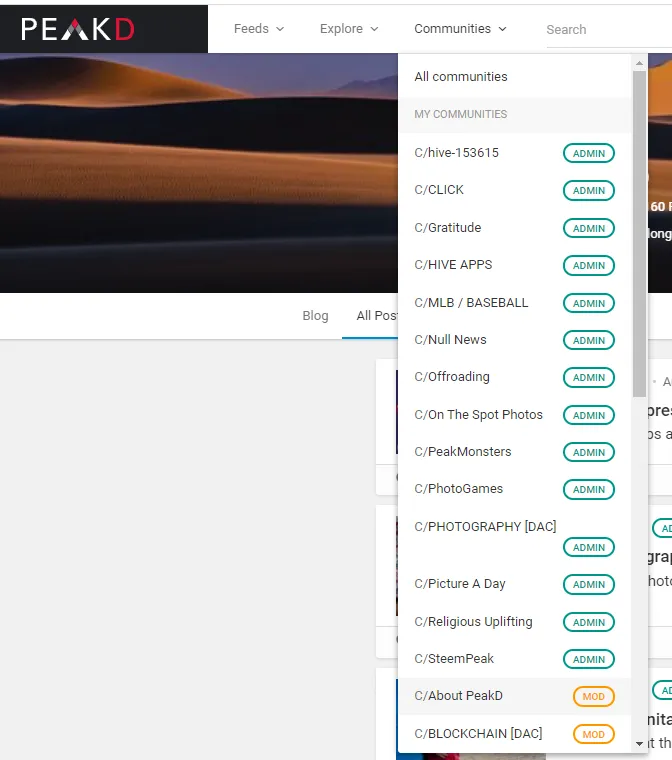Click the ADMIN badge next to C/CLICK

point(589,190)
